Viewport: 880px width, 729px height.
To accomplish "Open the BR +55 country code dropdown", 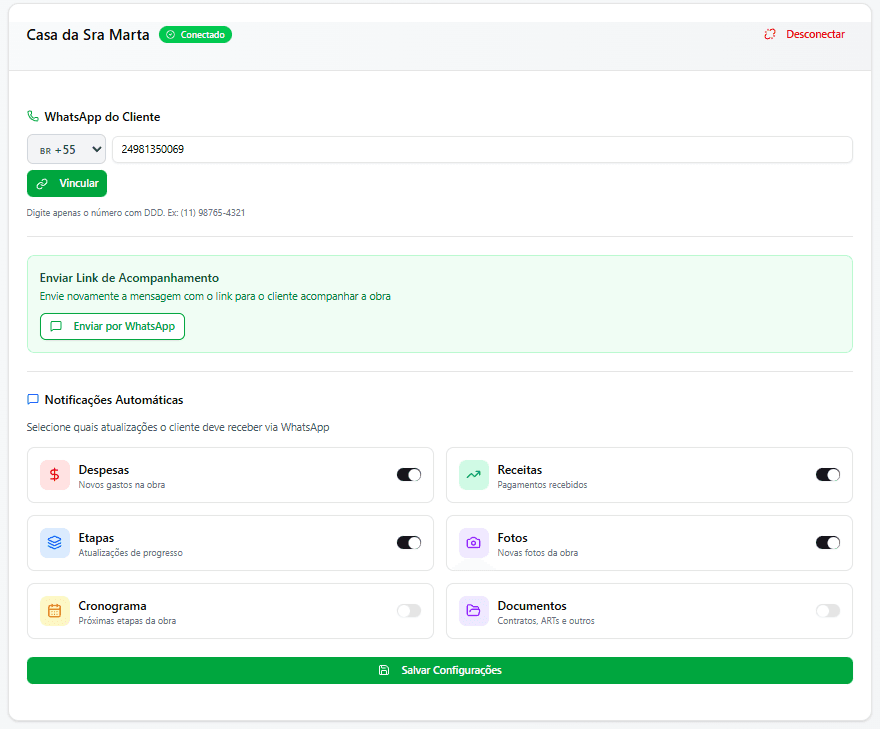I will (x=66, y=150).
